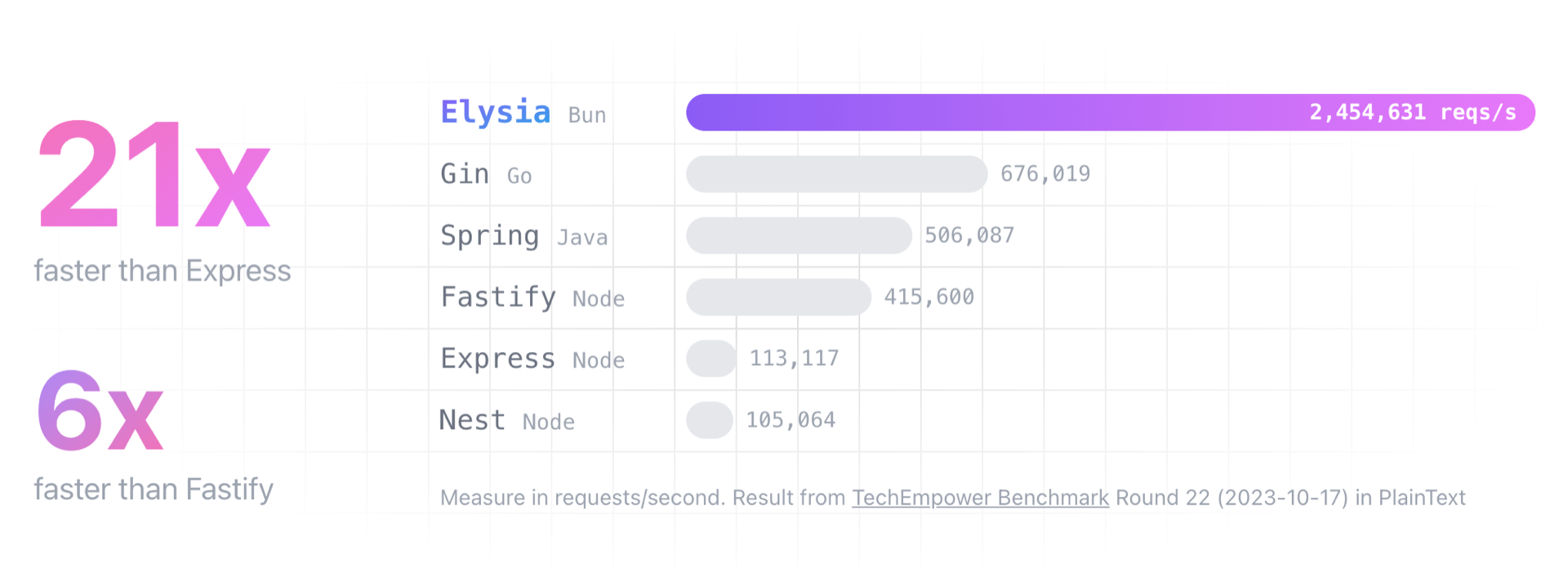Select the Java runtime label

582,238
